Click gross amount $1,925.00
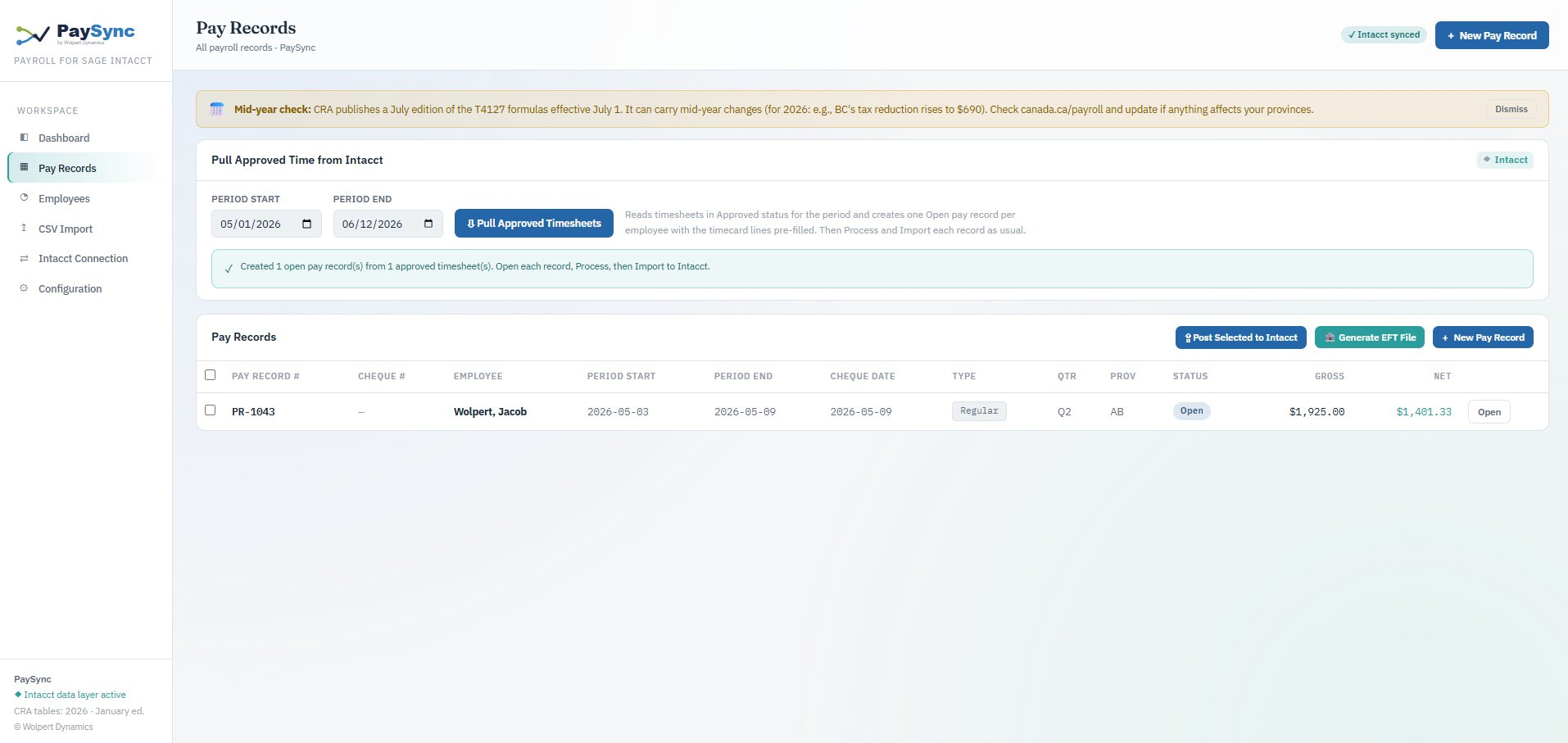1568x743 pixels. pos(1316,412)
